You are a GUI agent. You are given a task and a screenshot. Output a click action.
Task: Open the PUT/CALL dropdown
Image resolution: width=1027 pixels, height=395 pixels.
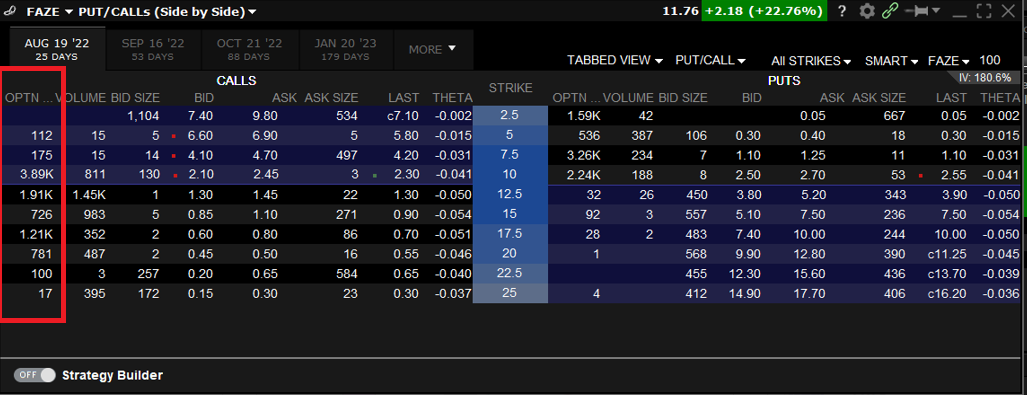coord(711,60)
